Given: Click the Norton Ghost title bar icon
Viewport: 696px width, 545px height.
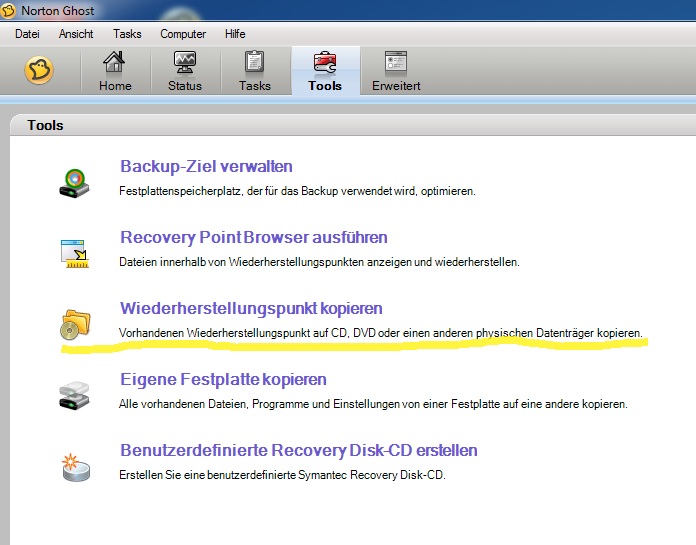Looking at the screenshot, I should point(8,11).
